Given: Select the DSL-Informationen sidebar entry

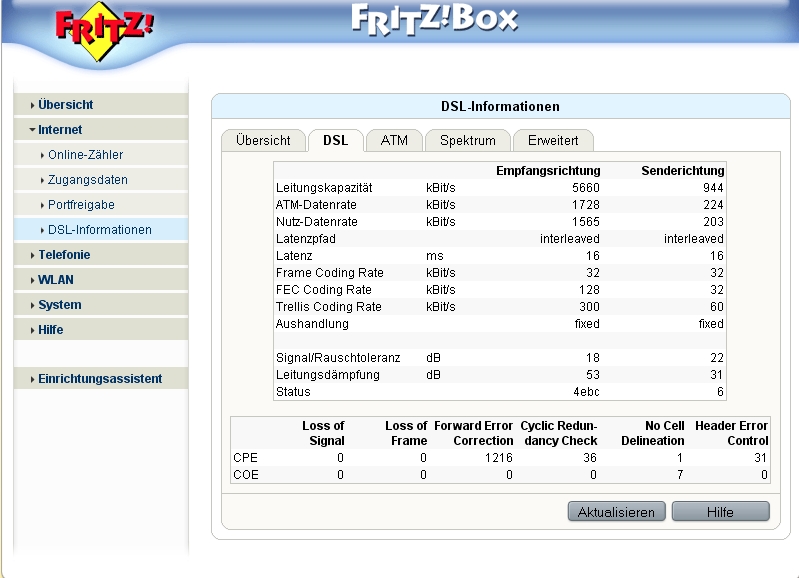Looking at the screenshot, I should [99, 230].
